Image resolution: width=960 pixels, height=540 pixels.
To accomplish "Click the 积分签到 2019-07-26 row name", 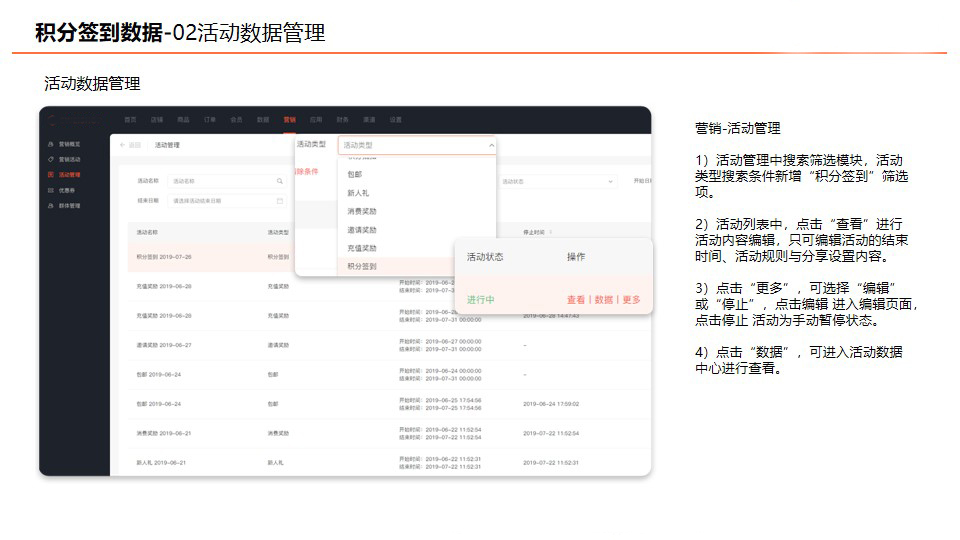I will pos(164,257).
